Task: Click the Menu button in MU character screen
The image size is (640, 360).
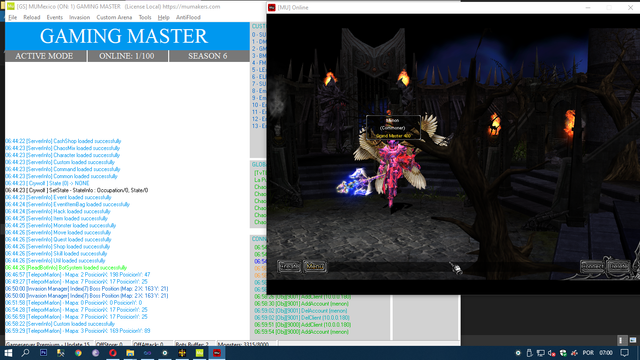Action: (315, 267)
